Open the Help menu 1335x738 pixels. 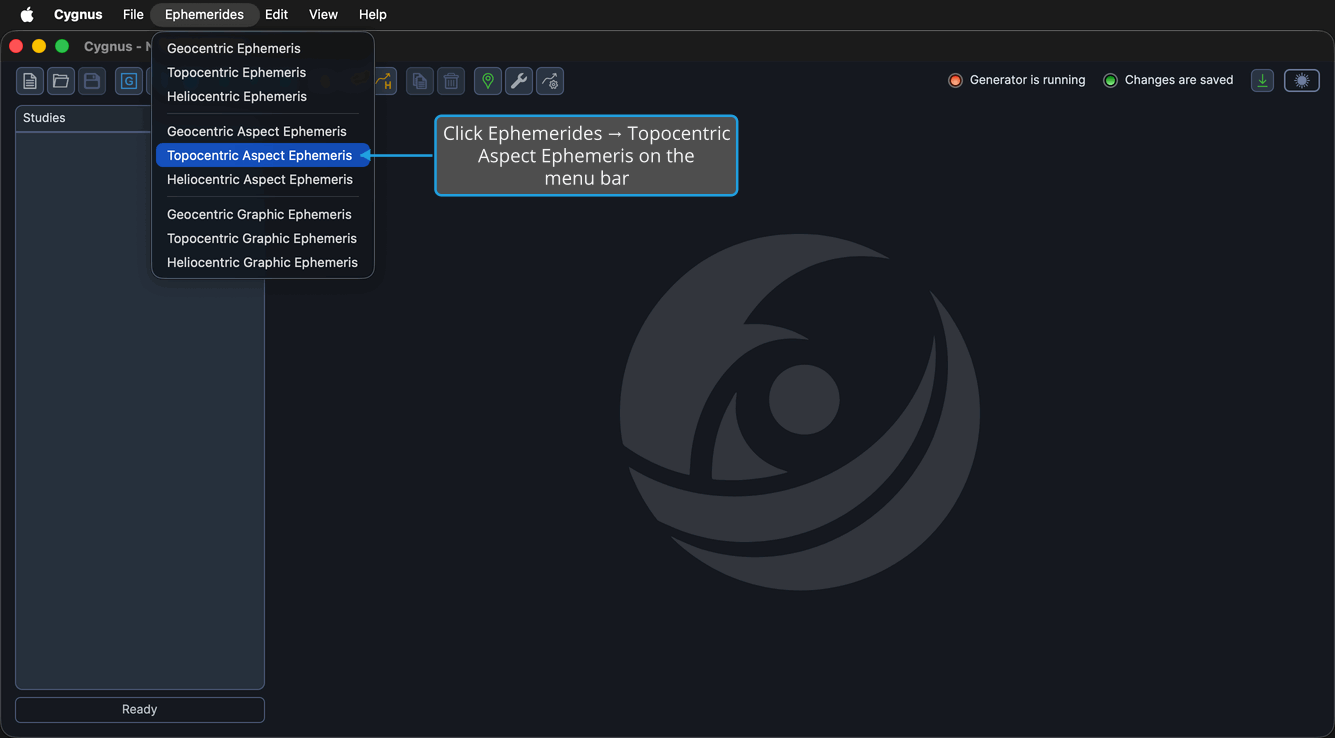373,14
